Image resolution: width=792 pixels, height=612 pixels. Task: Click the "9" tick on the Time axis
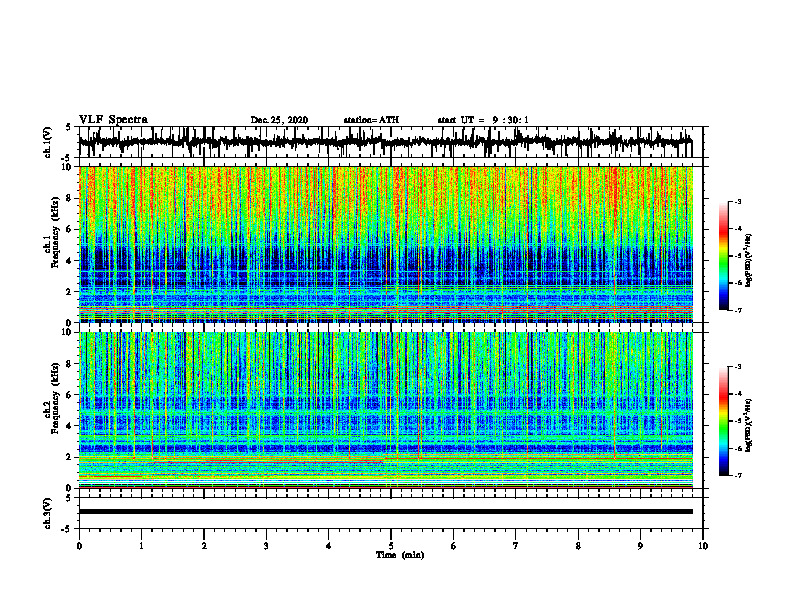point(640,546)
